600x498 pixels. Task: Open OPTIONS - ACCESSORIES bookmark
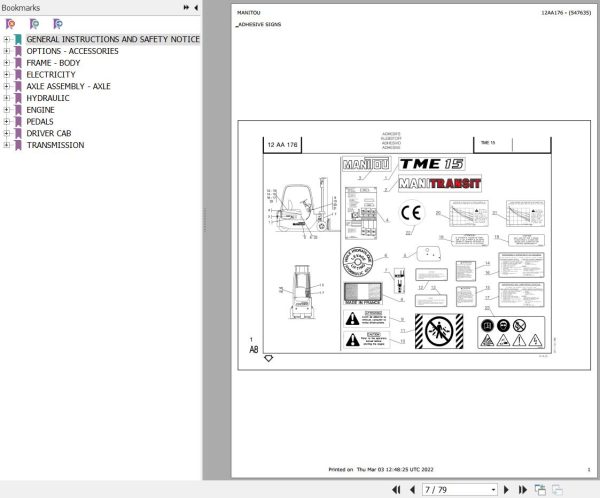72,51
